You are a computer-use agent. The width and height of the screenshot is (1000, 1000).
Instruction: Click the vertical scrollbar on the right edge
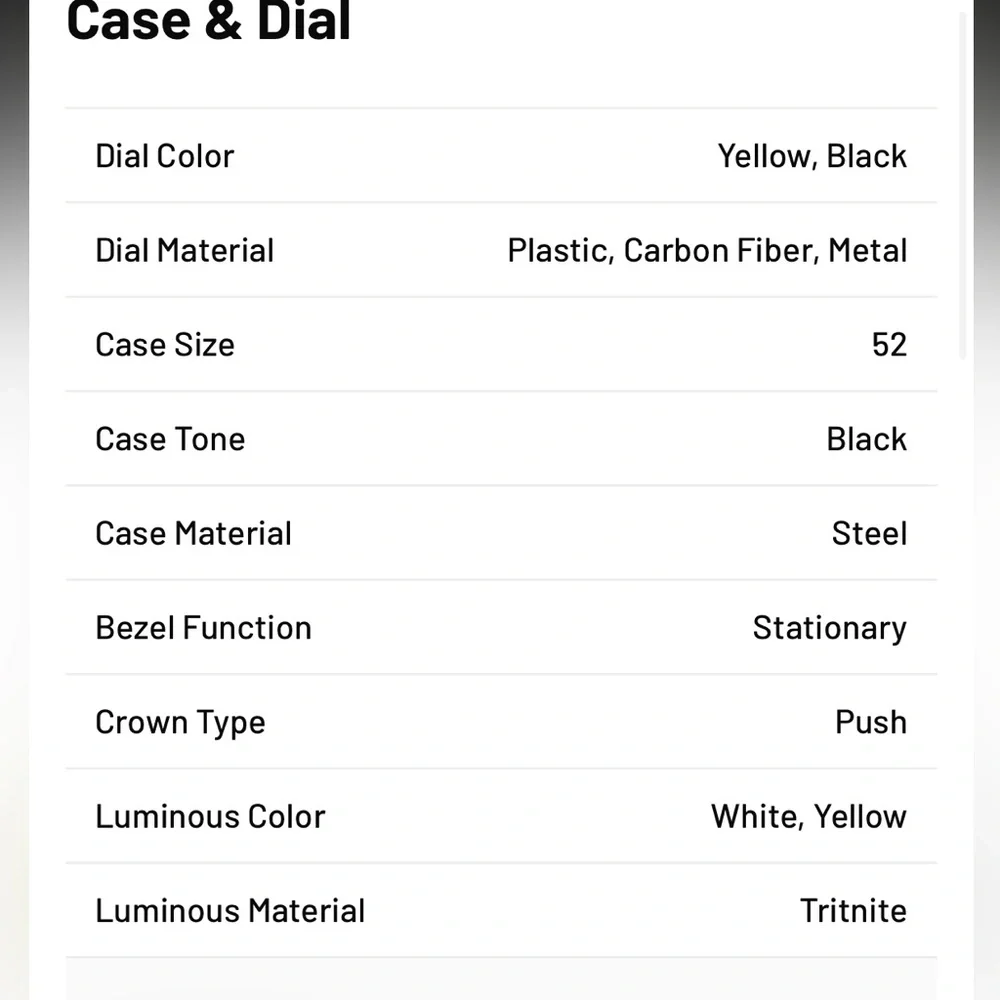964,180
